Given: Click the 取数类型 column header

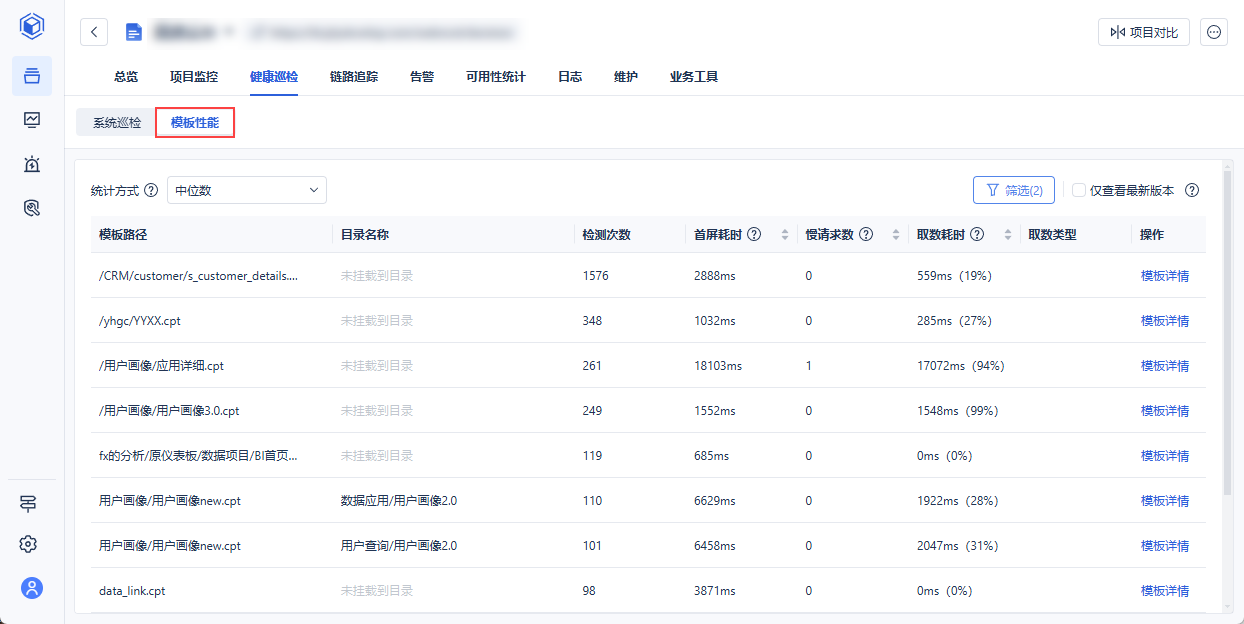Looking at the screenshot, I should [x=1053, y=235].
